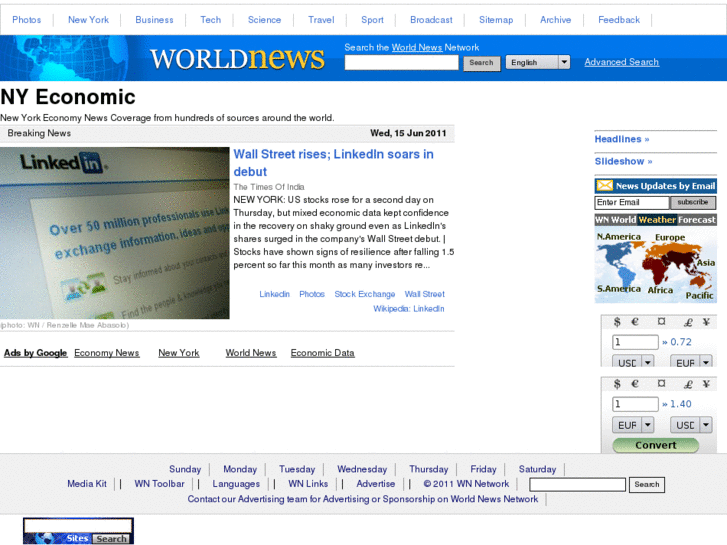This screenshot has height=545, width=727.
Task: Open the World News ad link
Action: 251,353
